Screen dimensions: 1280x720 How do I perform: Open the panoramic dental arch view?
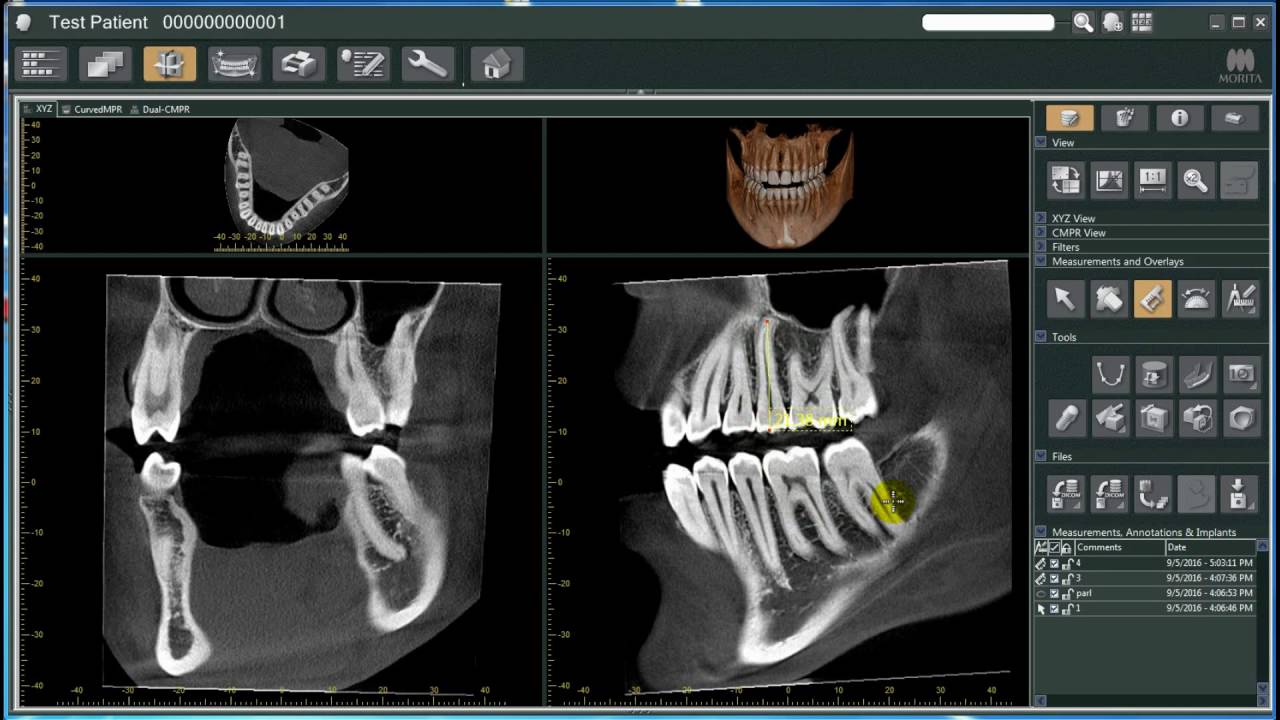234,64
